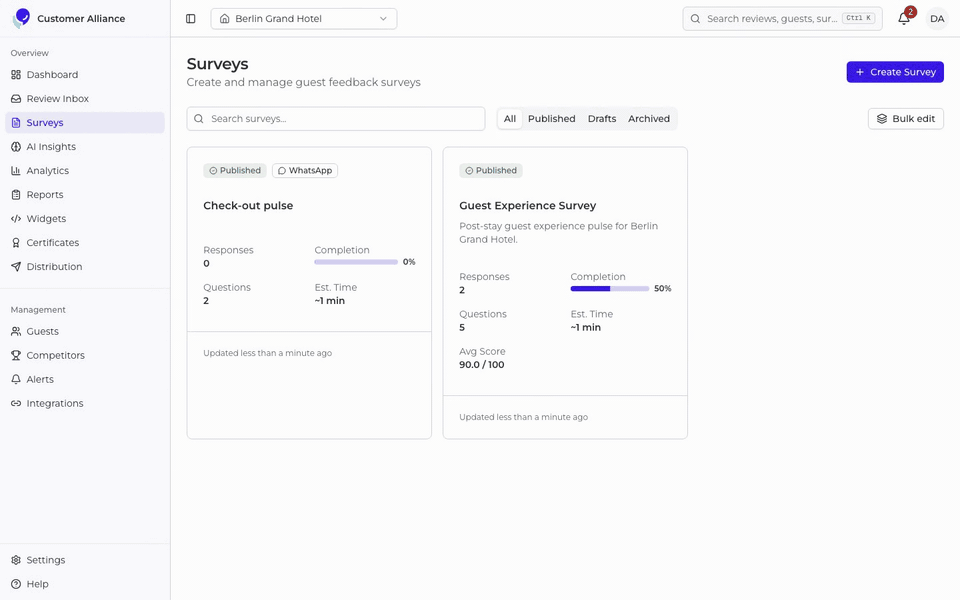Click the Reports clipboard icon
The width and height of the screenshot is (960, 600).
16,195
